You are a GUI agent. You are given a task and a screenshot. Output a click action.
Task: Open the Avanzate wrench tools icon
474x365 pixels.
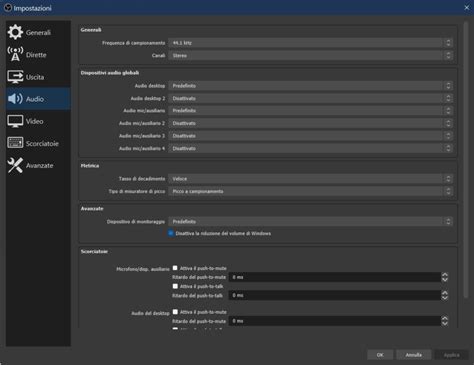coord(15,165)
